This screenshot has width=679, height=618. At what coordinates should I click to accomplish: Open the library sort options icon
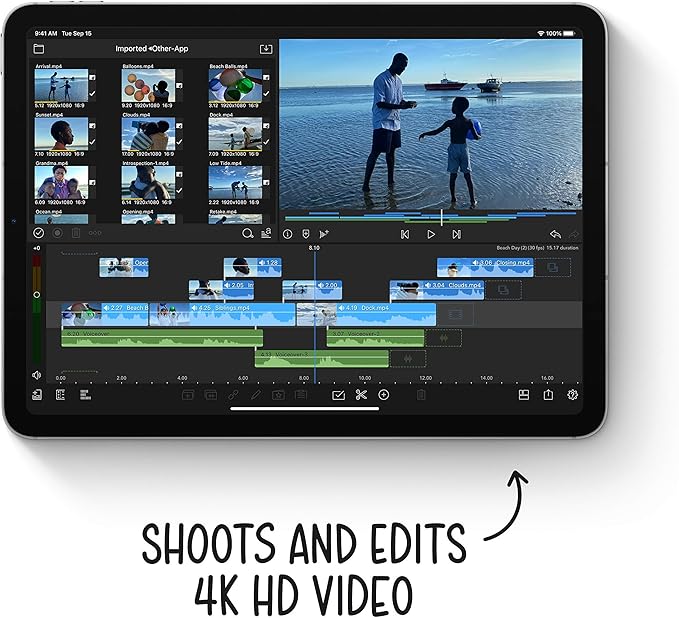266,234
